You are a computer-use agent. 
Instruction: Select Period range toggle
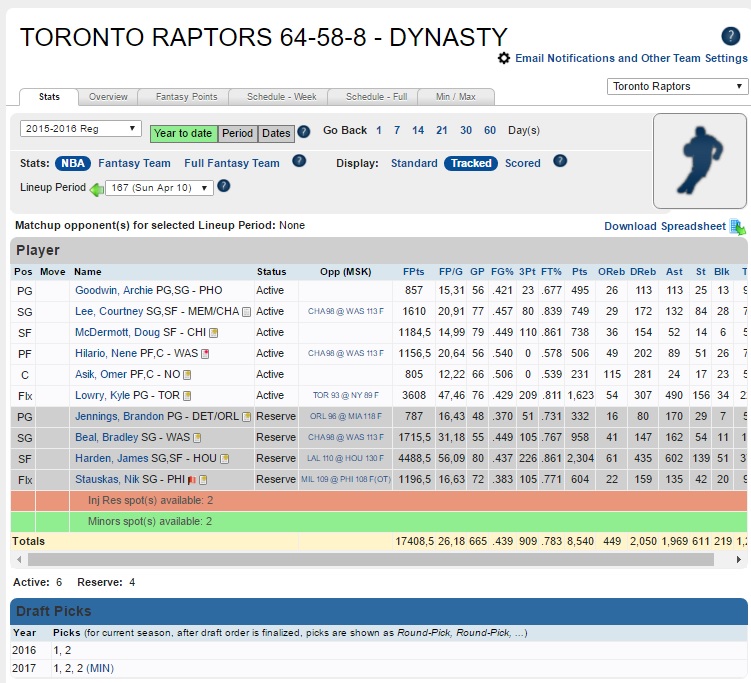(238, 133)
